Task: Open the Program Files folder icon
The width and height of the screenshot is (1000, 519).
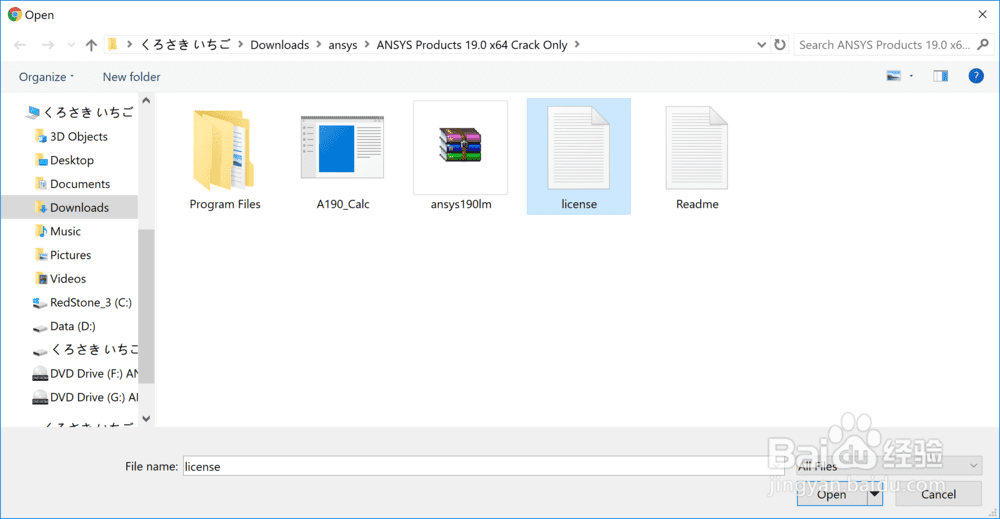Action: (x=224, y=150)
